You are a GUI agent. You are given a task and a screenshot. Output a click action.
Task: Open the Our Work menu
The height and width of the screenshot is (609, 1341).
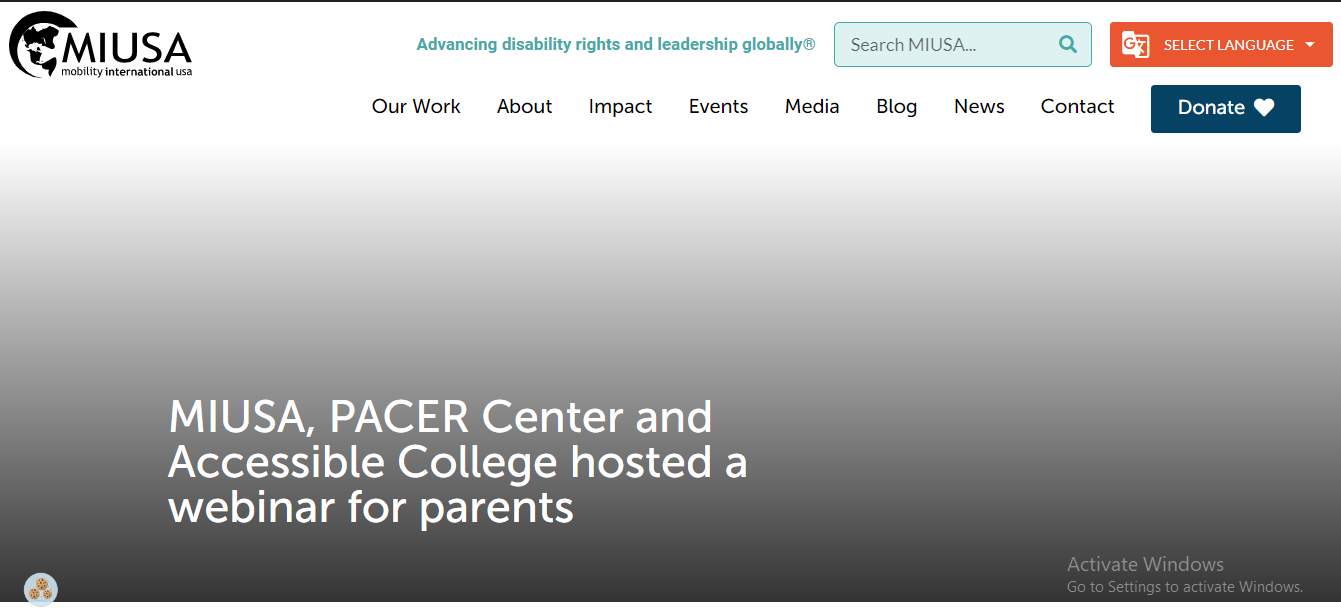tap(416, 106)
